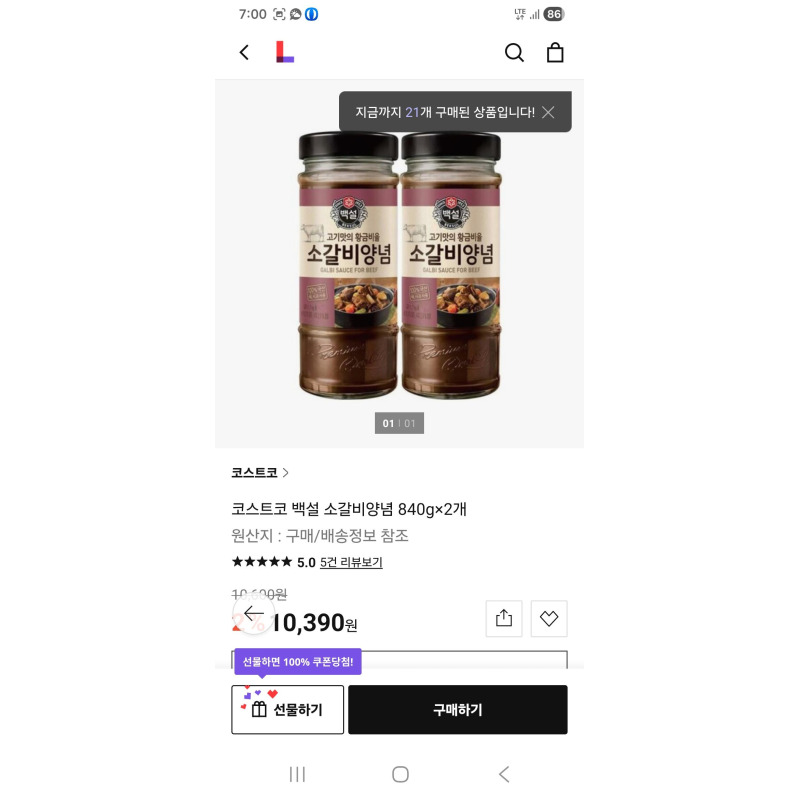Tap the 100% coupon gift tooltip

point(298,662)
